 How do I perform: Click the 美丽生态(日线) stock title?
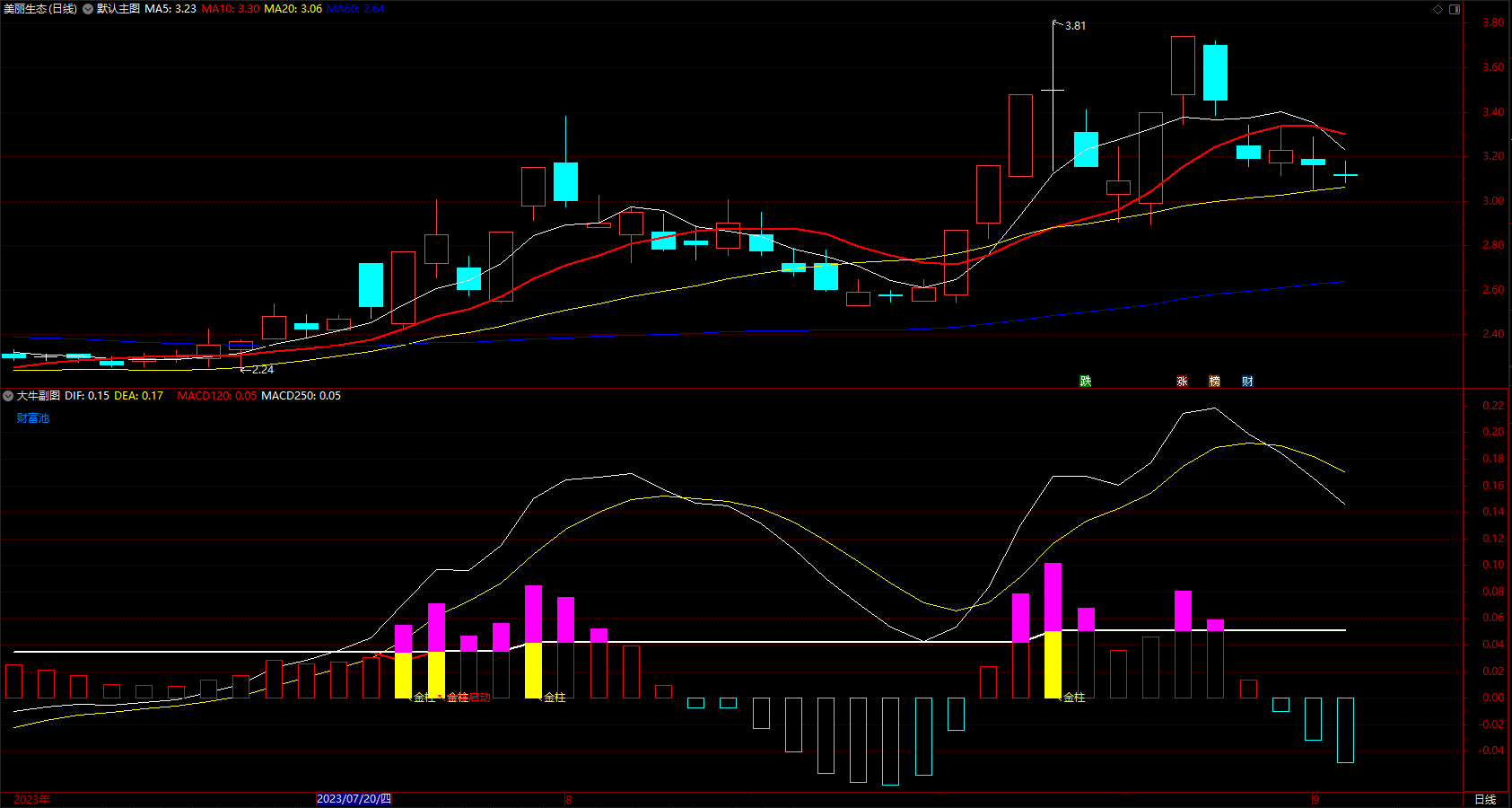pyautogui.click(x=40, y=9)
